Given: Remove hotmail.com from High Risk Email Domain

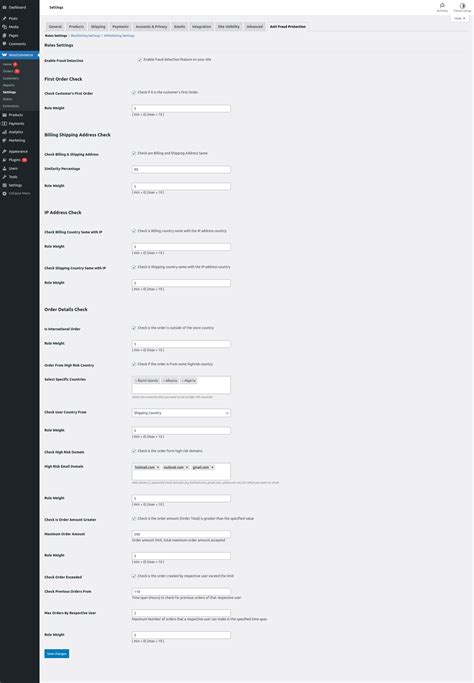Looking at the screenshot, I should [x=158, y=467].
